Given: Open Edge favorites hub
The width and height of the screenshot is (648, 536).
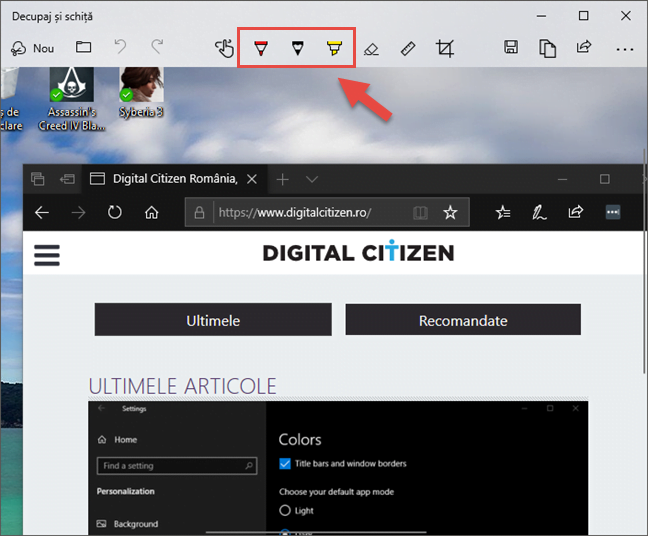Looking at the screenshot, I should [503, 212].
